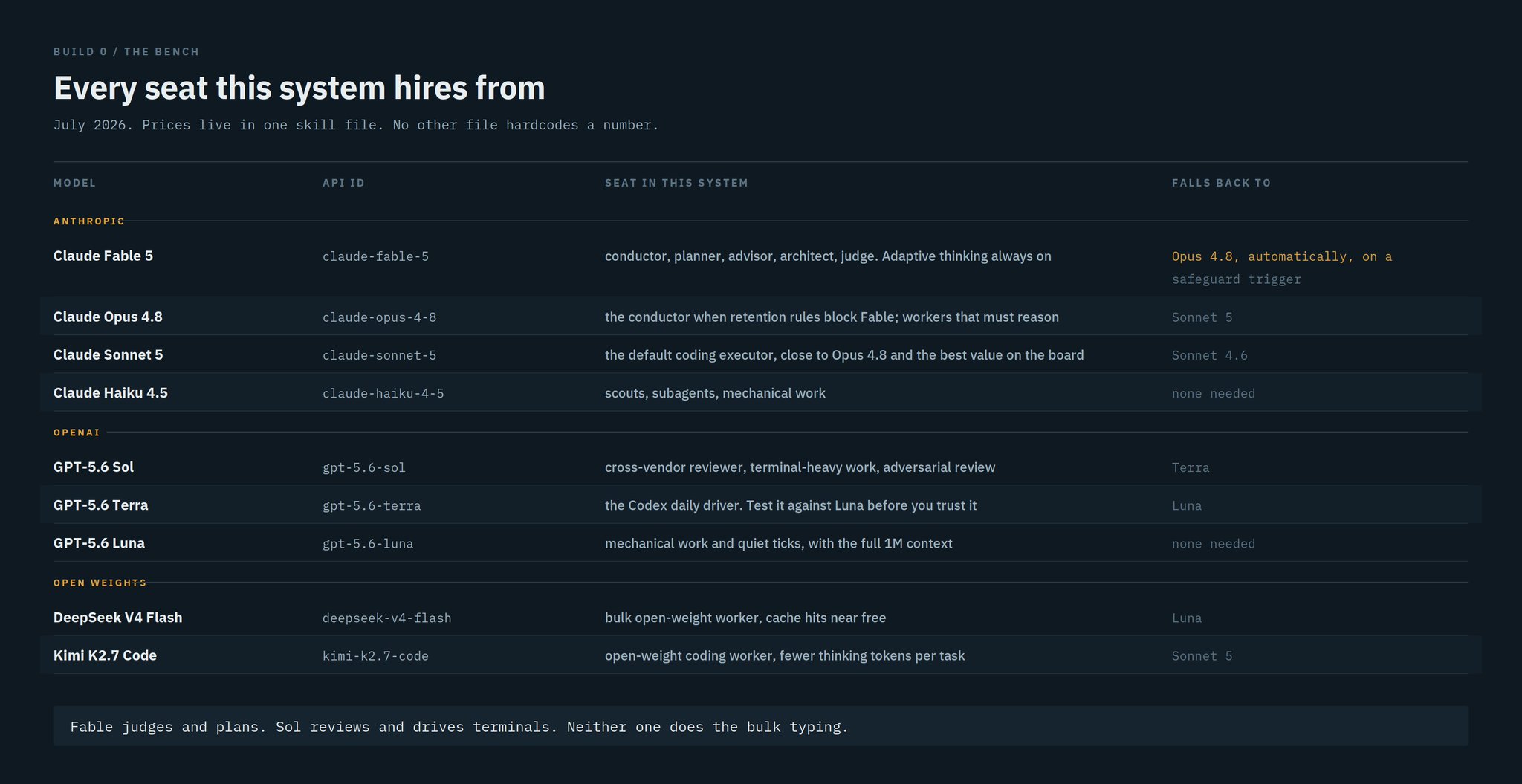
Task: Click the OPENAI section label
Action: (77, 433)
